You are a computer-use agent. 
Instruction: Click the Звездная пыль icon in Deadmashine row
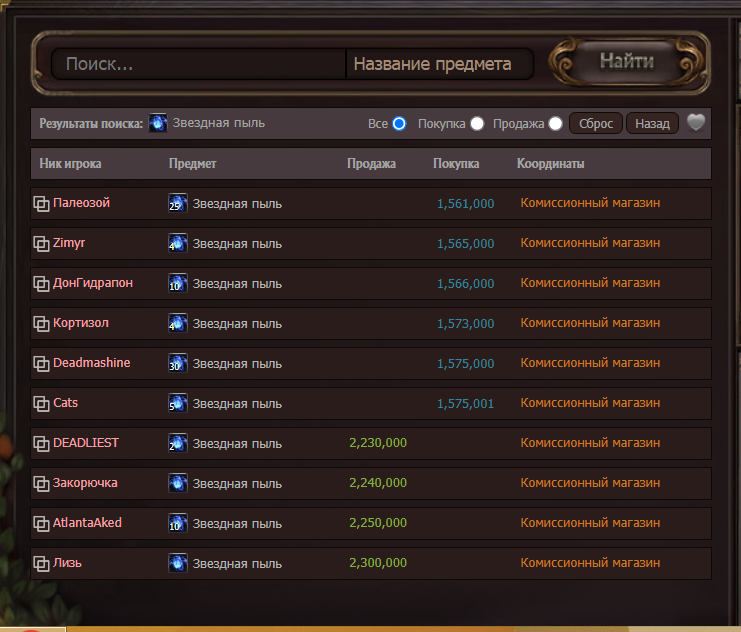(178, 363)
